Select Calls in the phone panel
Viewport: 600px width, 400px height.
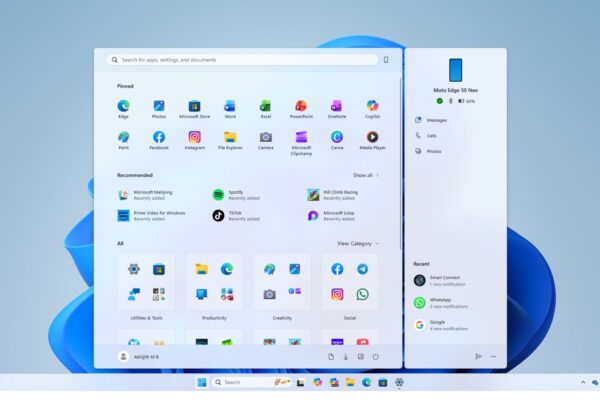click(431, 135)
